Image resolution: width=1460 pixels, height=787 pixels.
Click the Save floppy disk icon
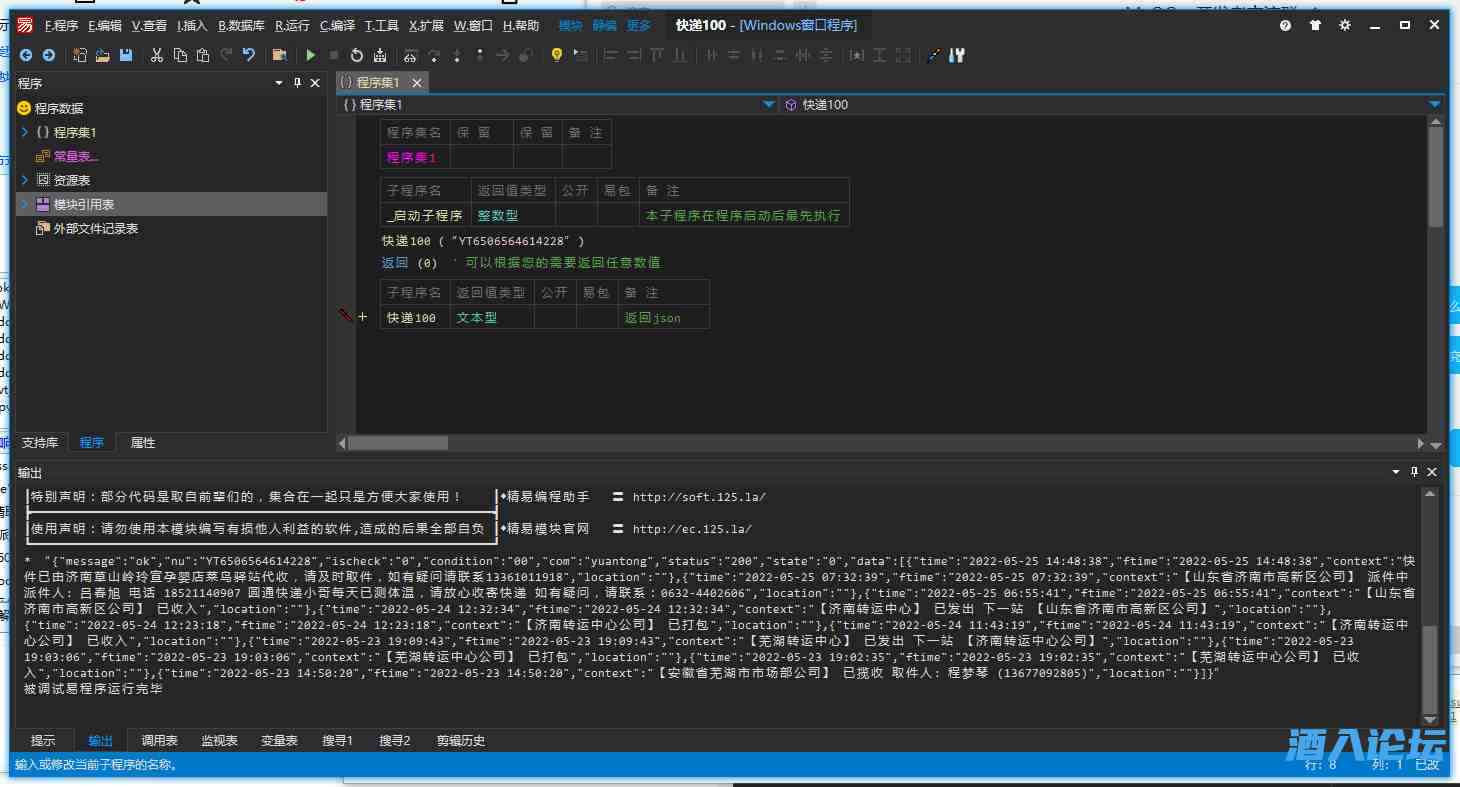pyautogui.click(x=126, y=56)
